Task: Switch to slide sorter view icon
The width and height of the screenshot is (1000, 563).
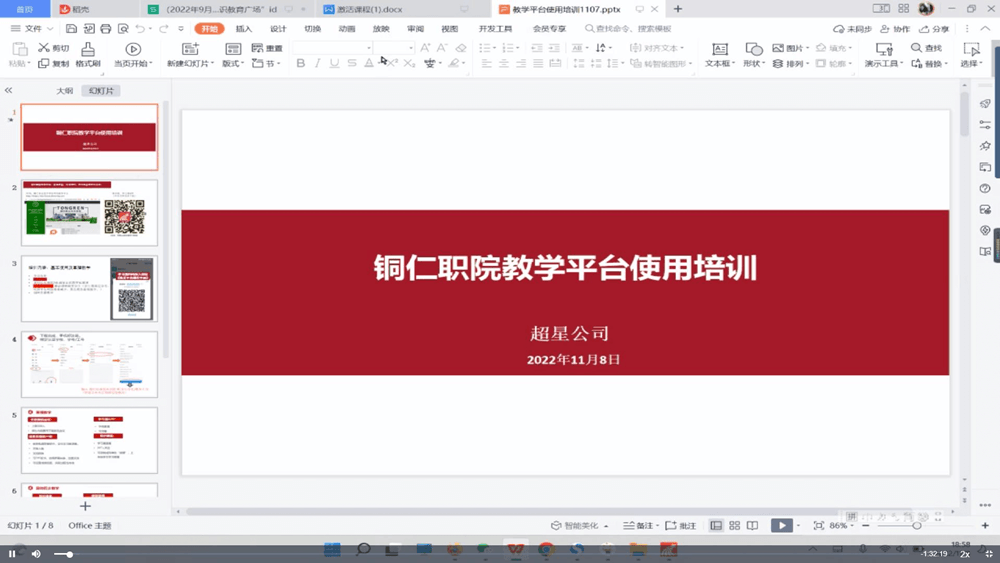Action: tap(735, 525)
